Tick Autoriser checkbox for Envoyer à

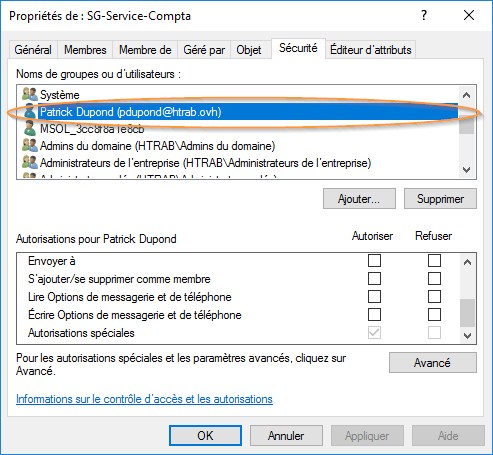pyautogui.click(x=374, y=260)
